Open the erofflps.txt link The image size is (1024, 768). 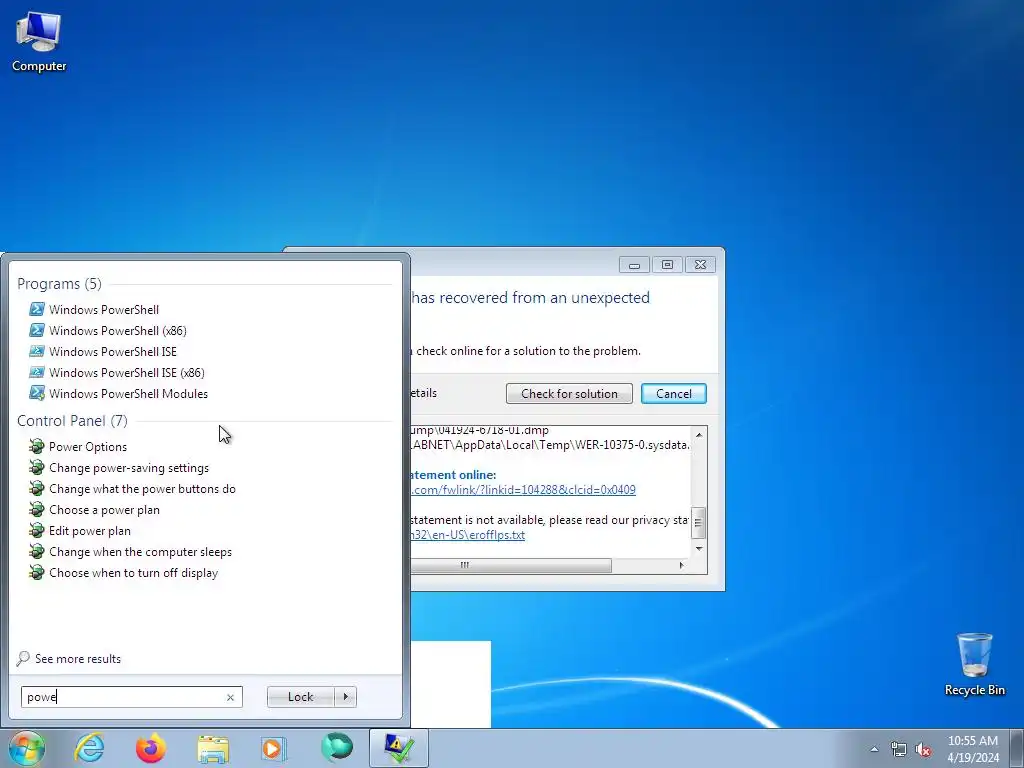tap(468, 535)
